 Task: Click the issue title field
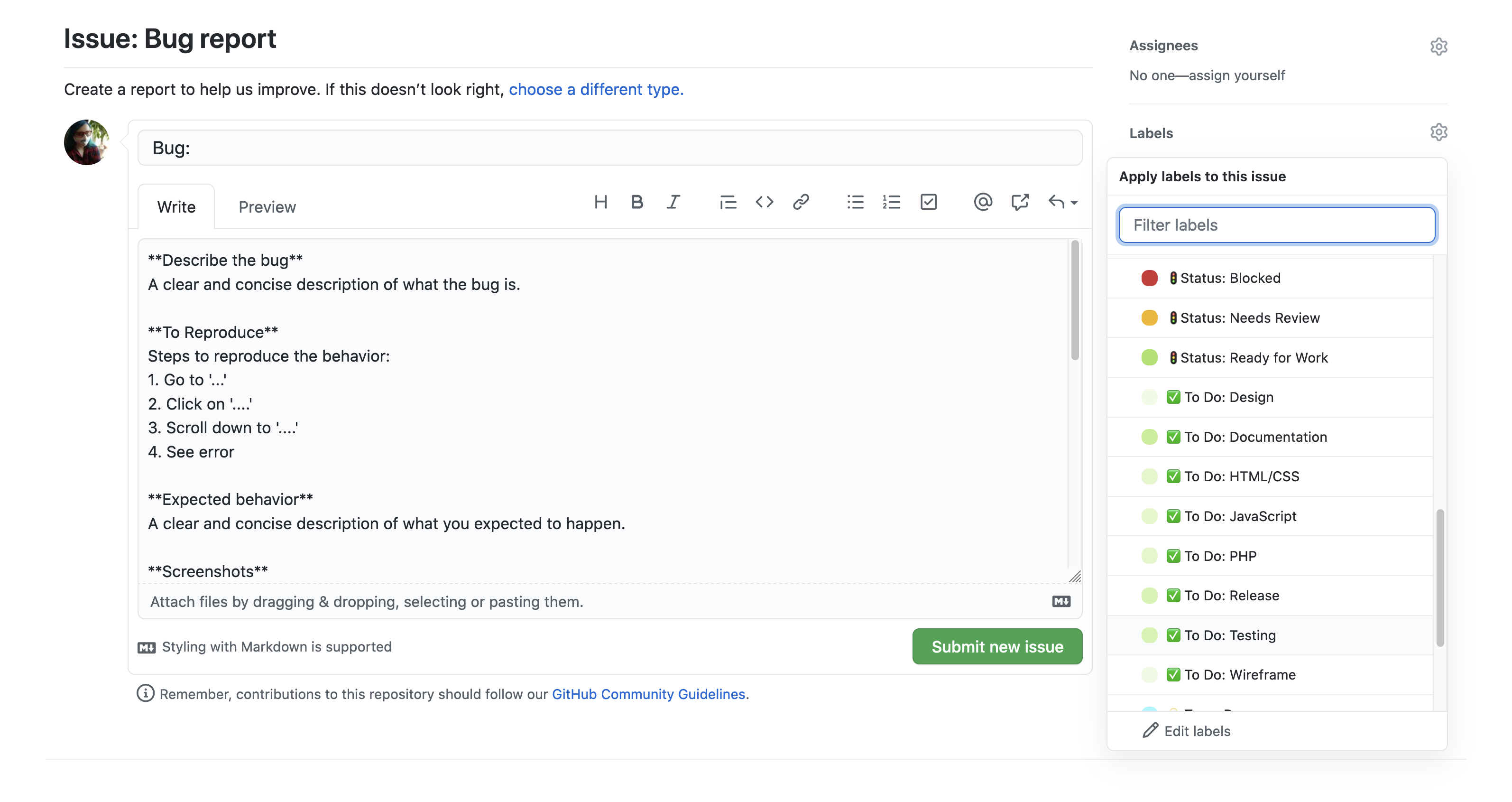[x=609, y=148]
